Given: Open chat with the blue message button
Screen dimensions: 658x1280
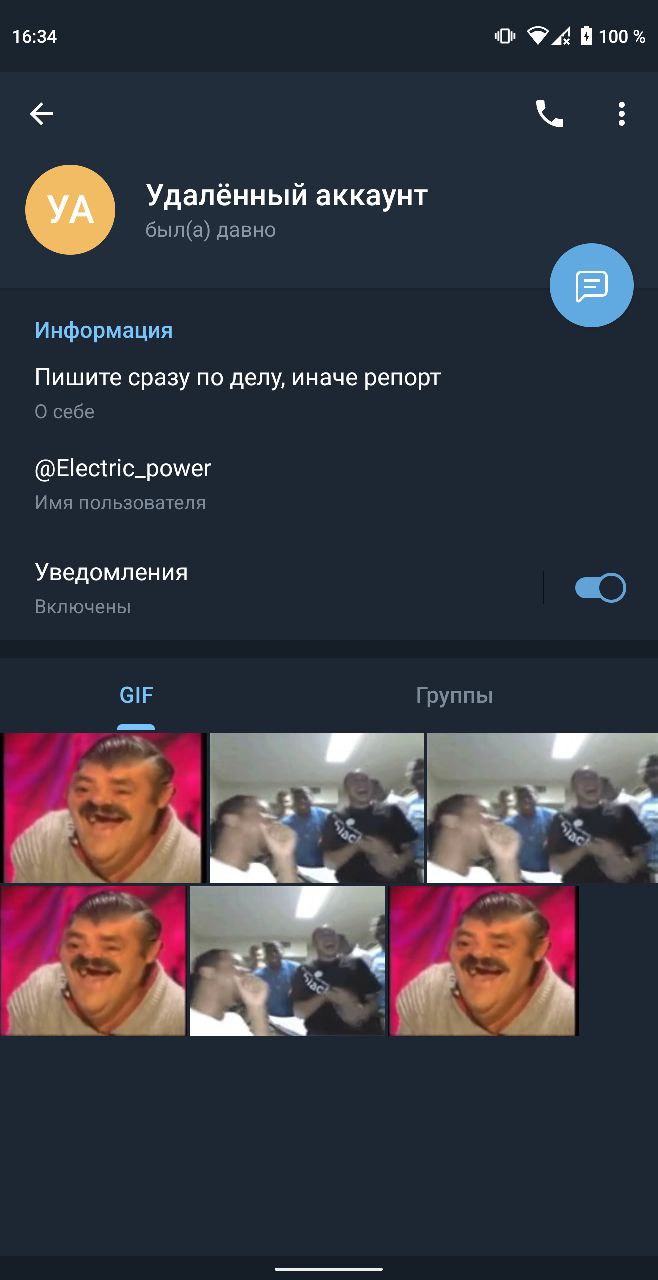Looking at the screenshot, I should pos(592,285).
